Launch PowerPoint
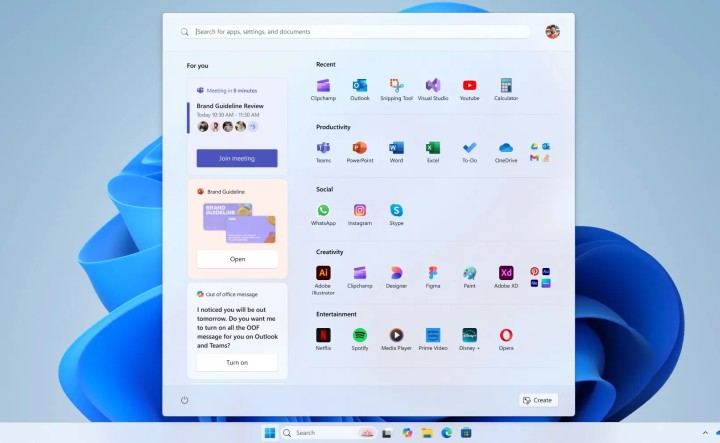This screenshot has width=720, height=443. [360, 149]
